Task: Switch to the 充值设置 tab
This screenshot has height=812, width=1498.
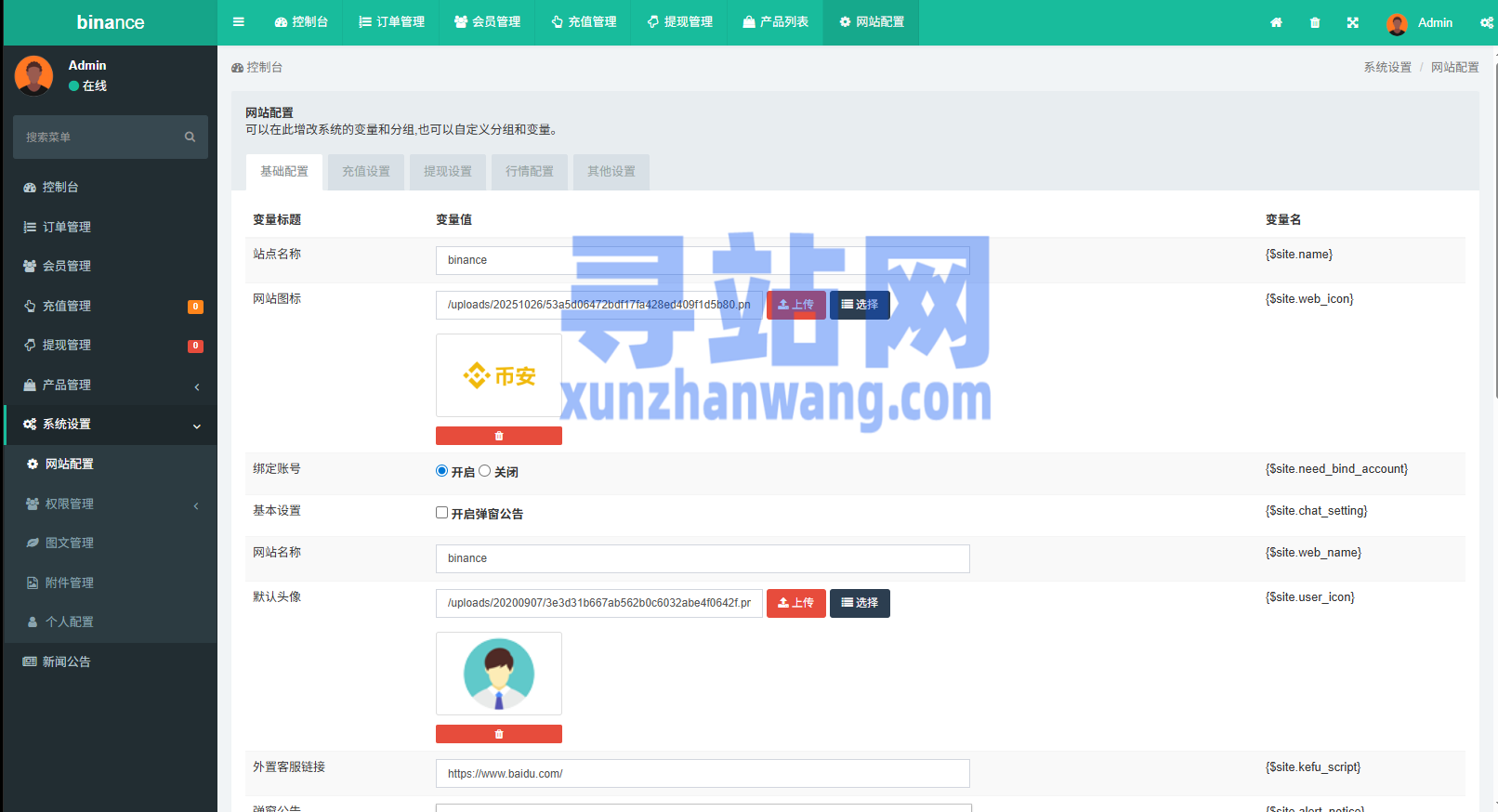Action: 366,172
